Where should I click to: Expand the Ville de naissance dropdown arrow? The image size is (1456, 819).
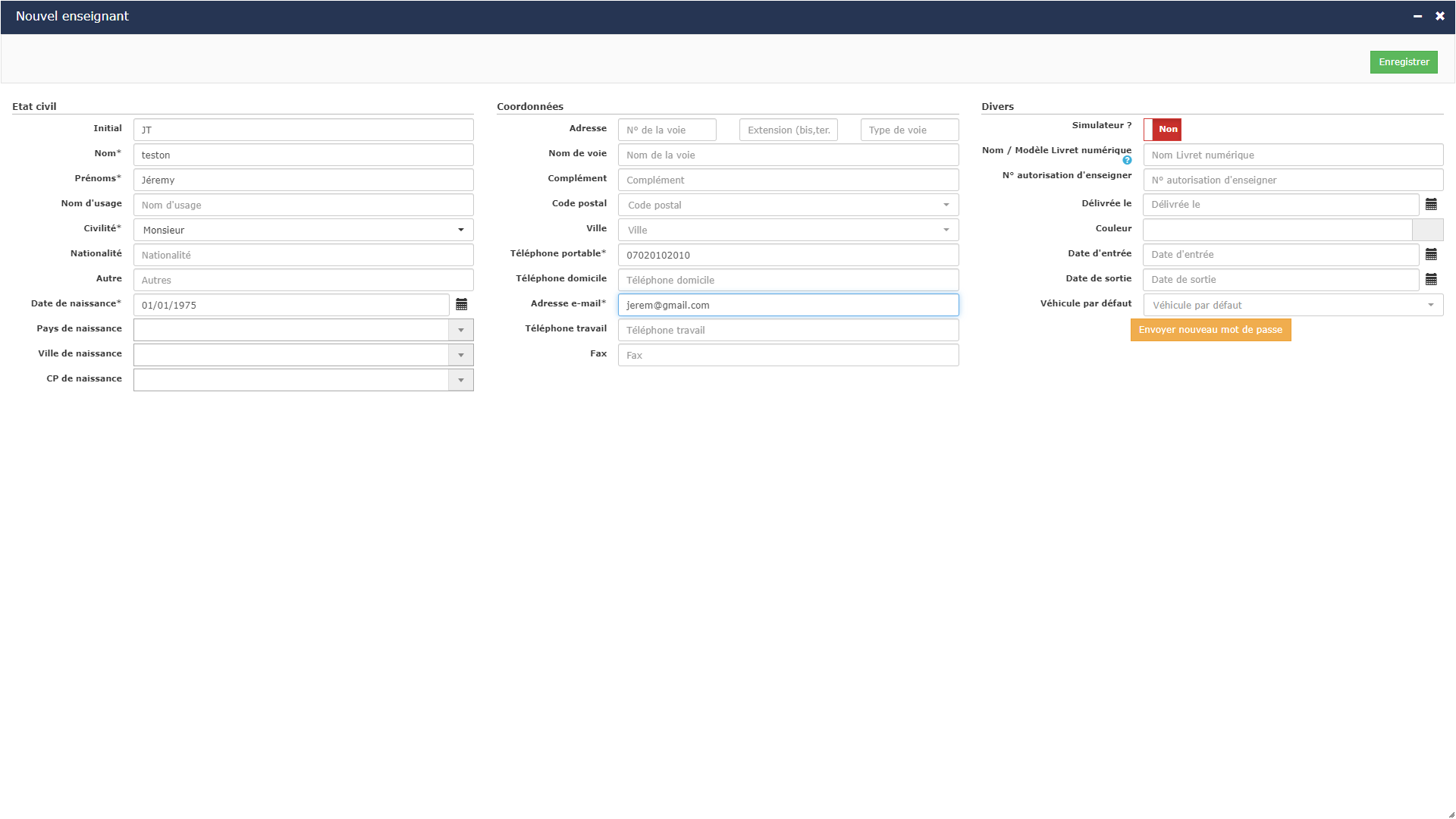[x=461, y=355]
